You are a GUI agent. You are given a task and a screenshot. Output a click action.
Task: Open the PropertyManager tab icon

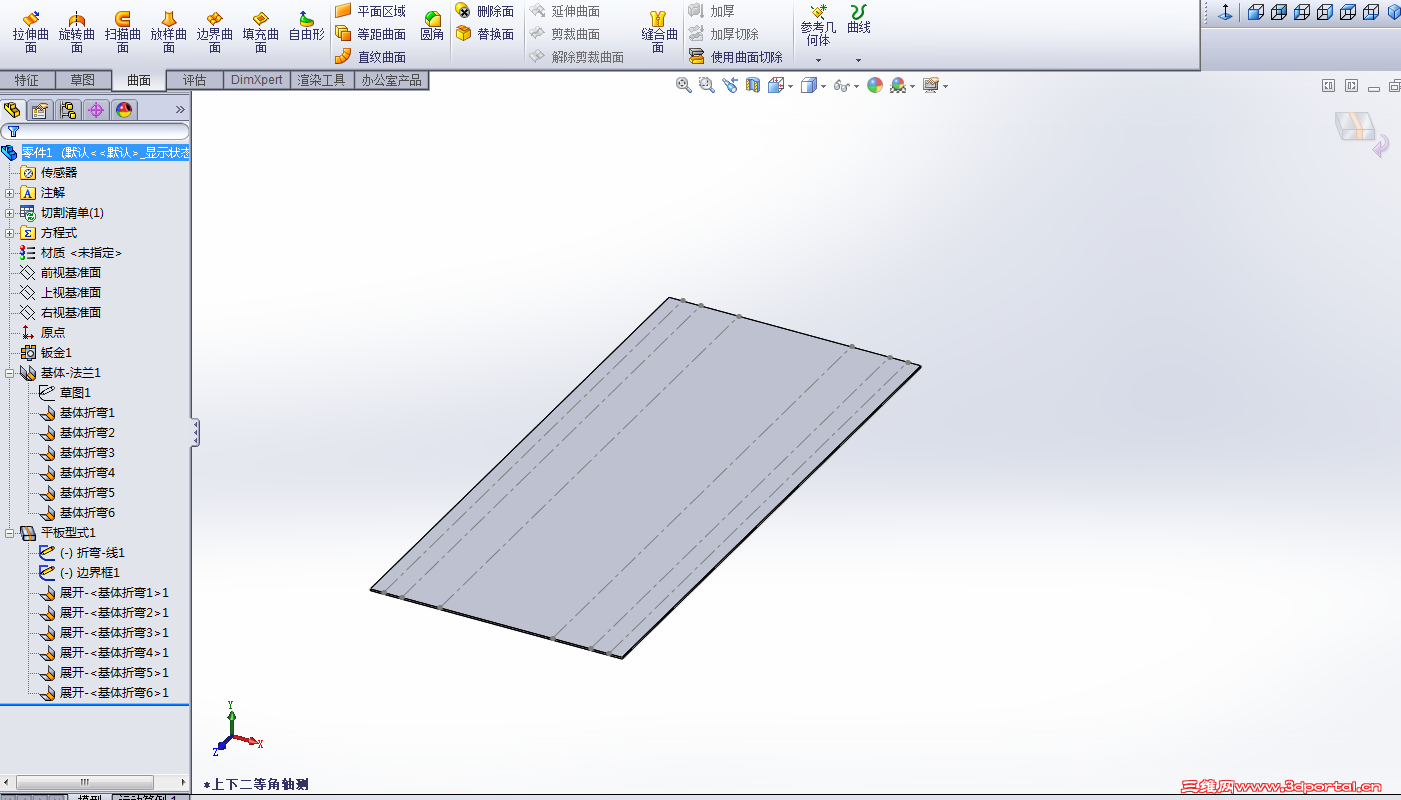[40, 110]
